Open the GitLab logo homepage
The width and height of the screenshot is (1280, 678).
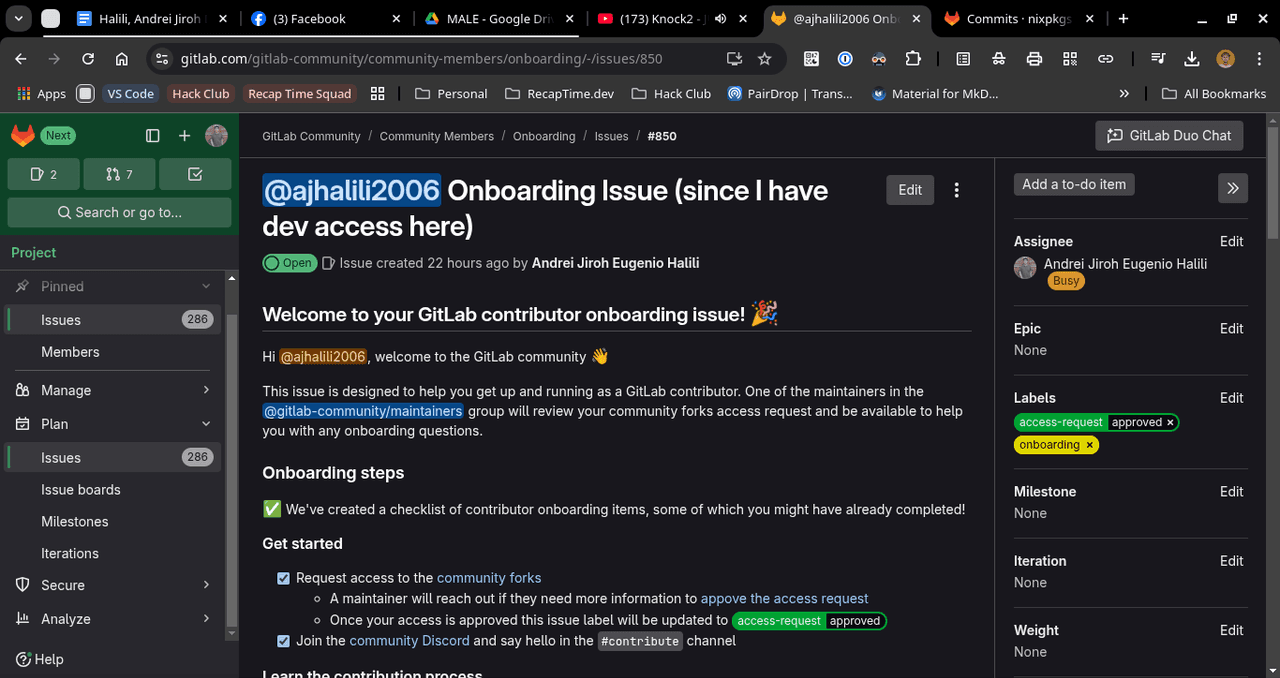click(22, 135)
